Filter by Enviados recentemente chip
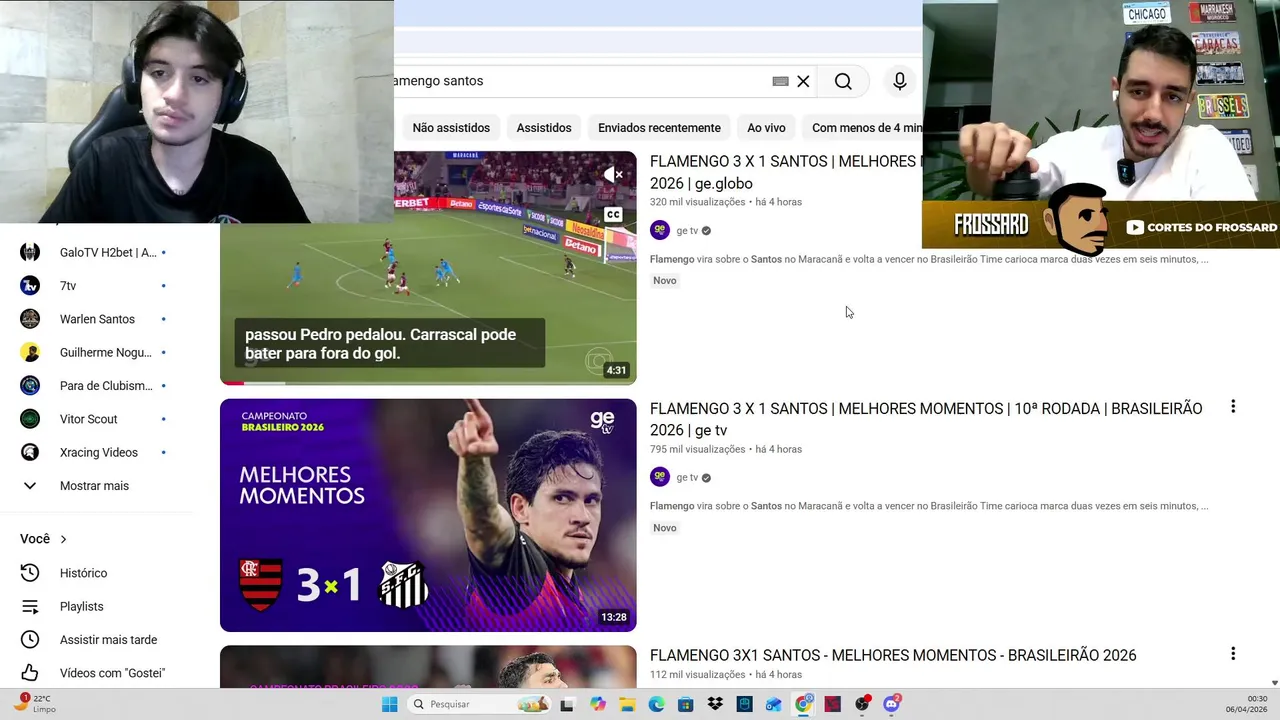This screenshot has height=720, width=1280. pos(659,128)
